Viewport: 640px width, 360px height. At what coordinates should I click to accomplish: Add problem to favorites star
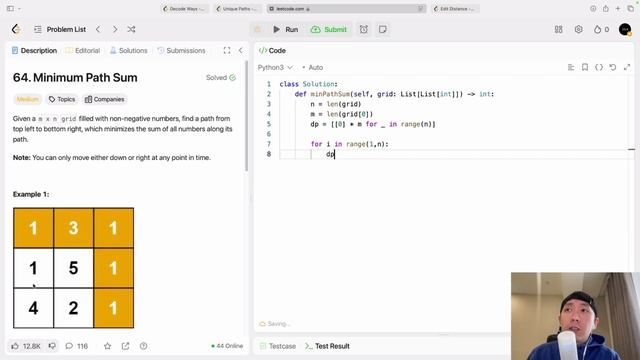(x=107, y=346)
